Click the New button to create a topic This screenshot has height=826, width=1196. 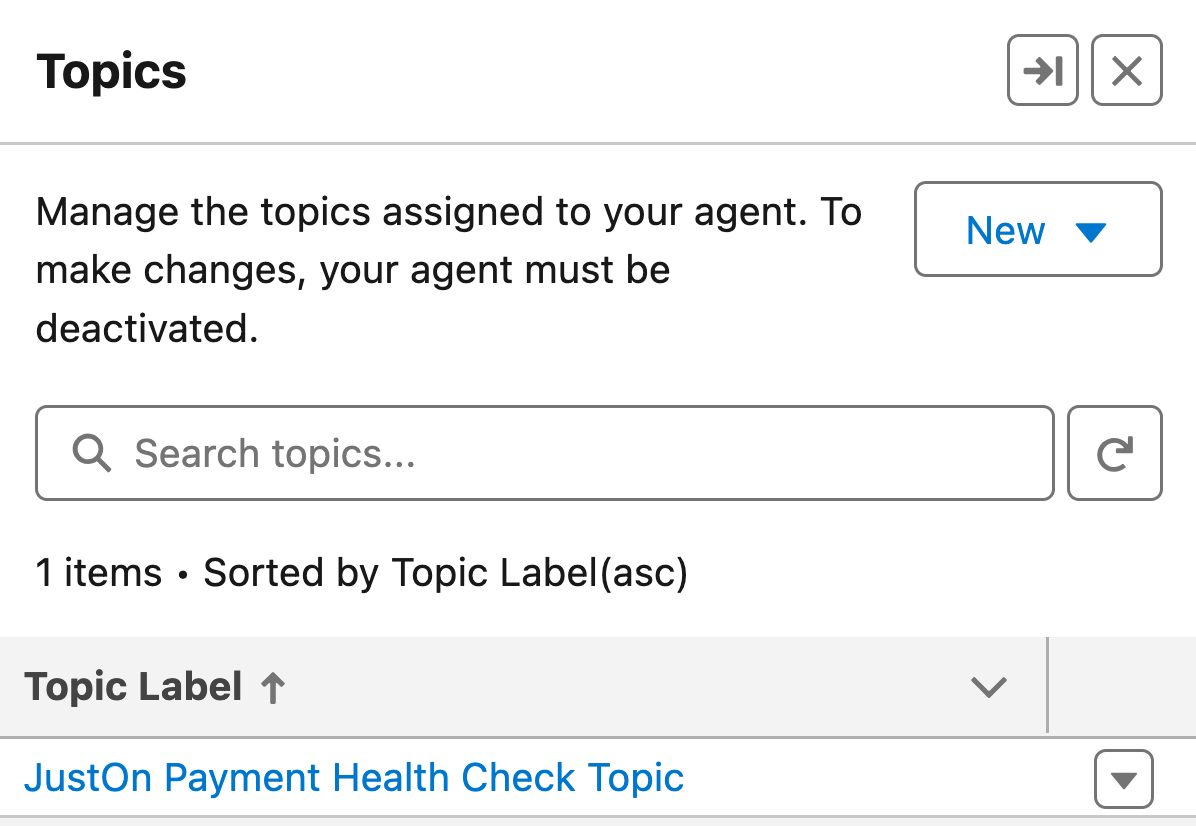(x=1007, y=230)
